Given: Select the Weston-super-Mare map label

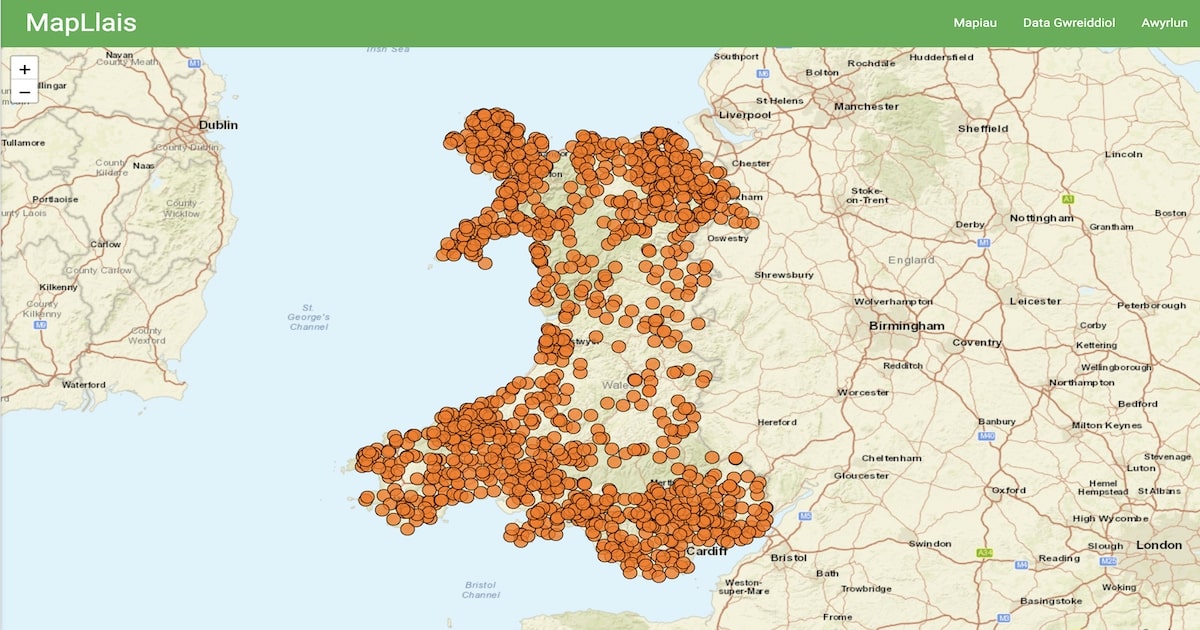Looking at the screenshot, I should pos(743,586).
